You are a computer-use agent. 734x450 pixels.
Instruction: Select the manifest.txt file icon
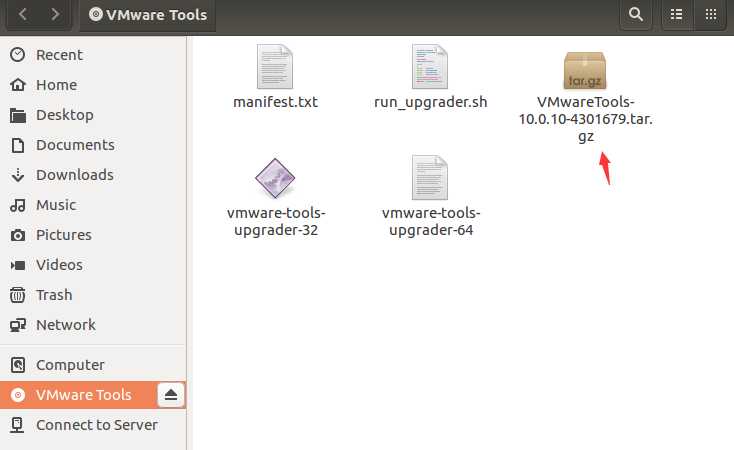point(275,66)
